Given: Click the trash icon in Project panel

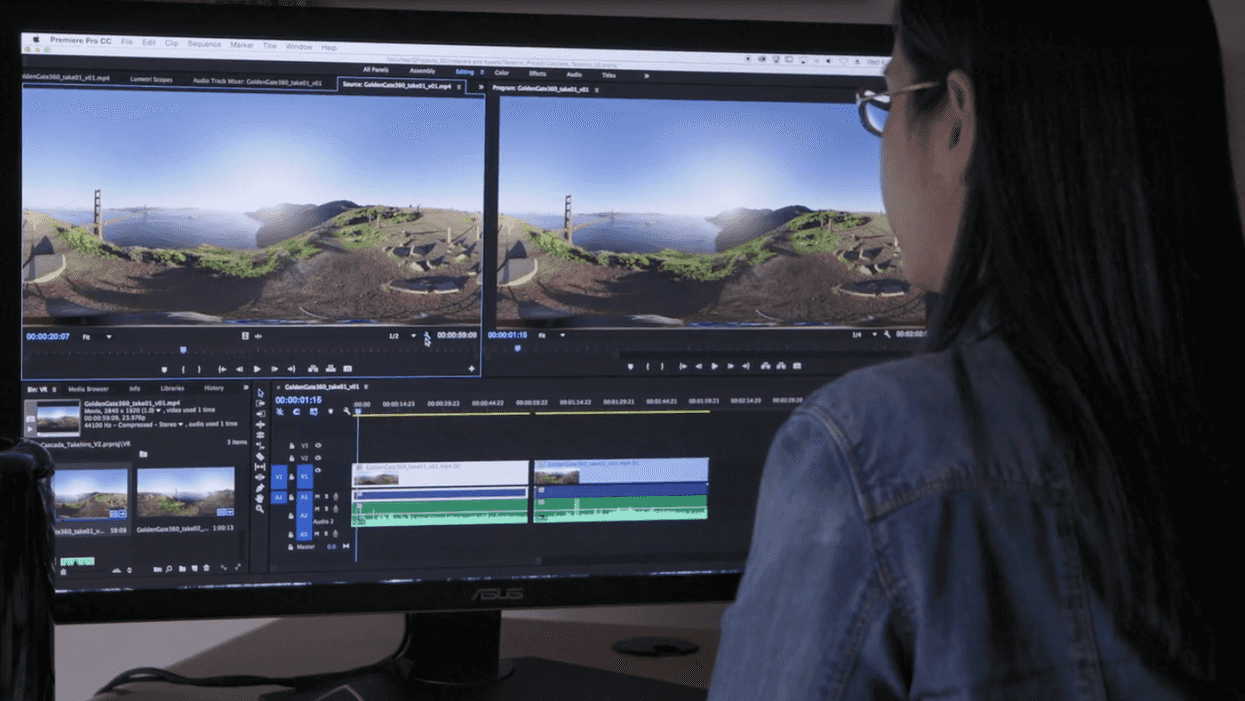Looking at the screenshot, I should (206, 568).
